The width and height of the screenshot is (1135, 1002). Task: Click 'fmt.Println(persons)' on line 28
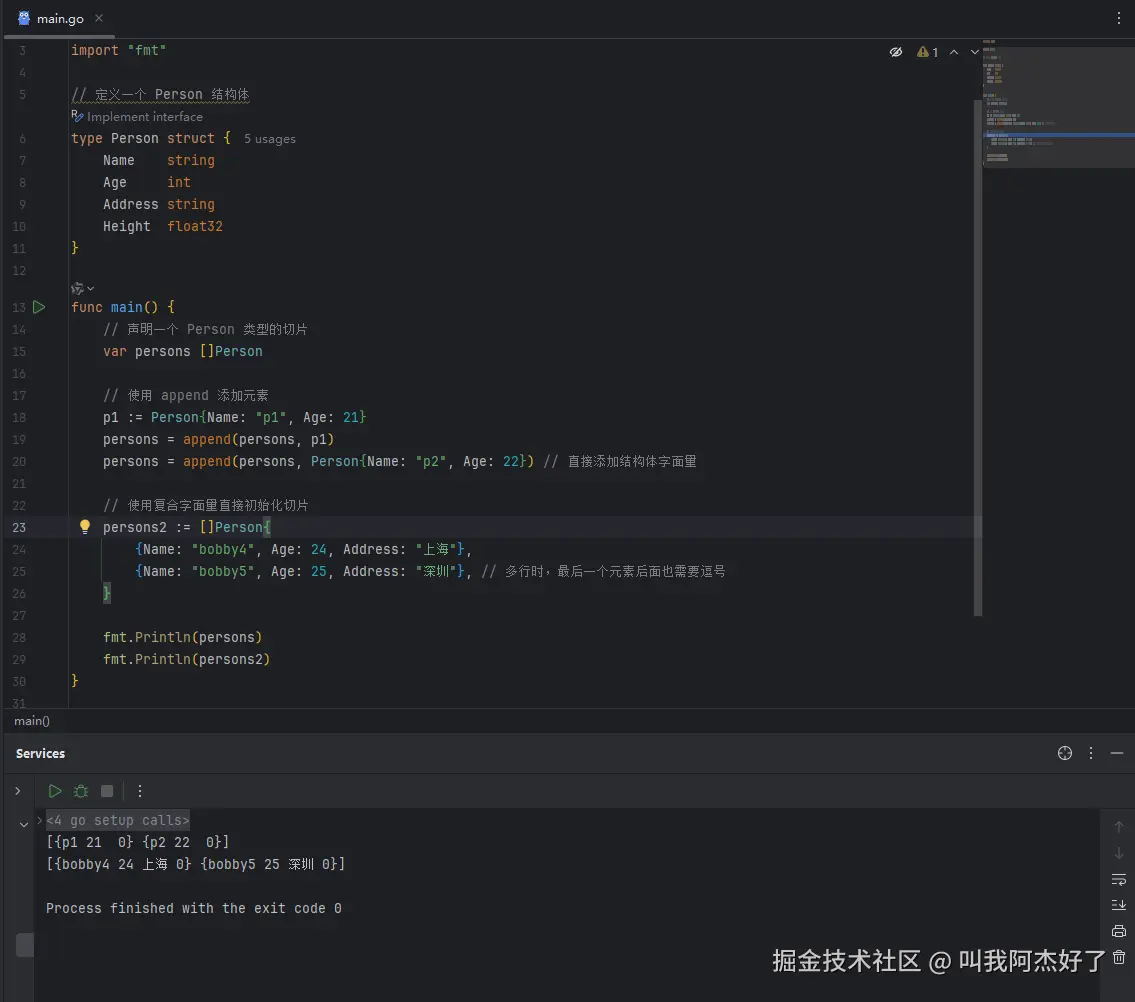pos(182,637)
